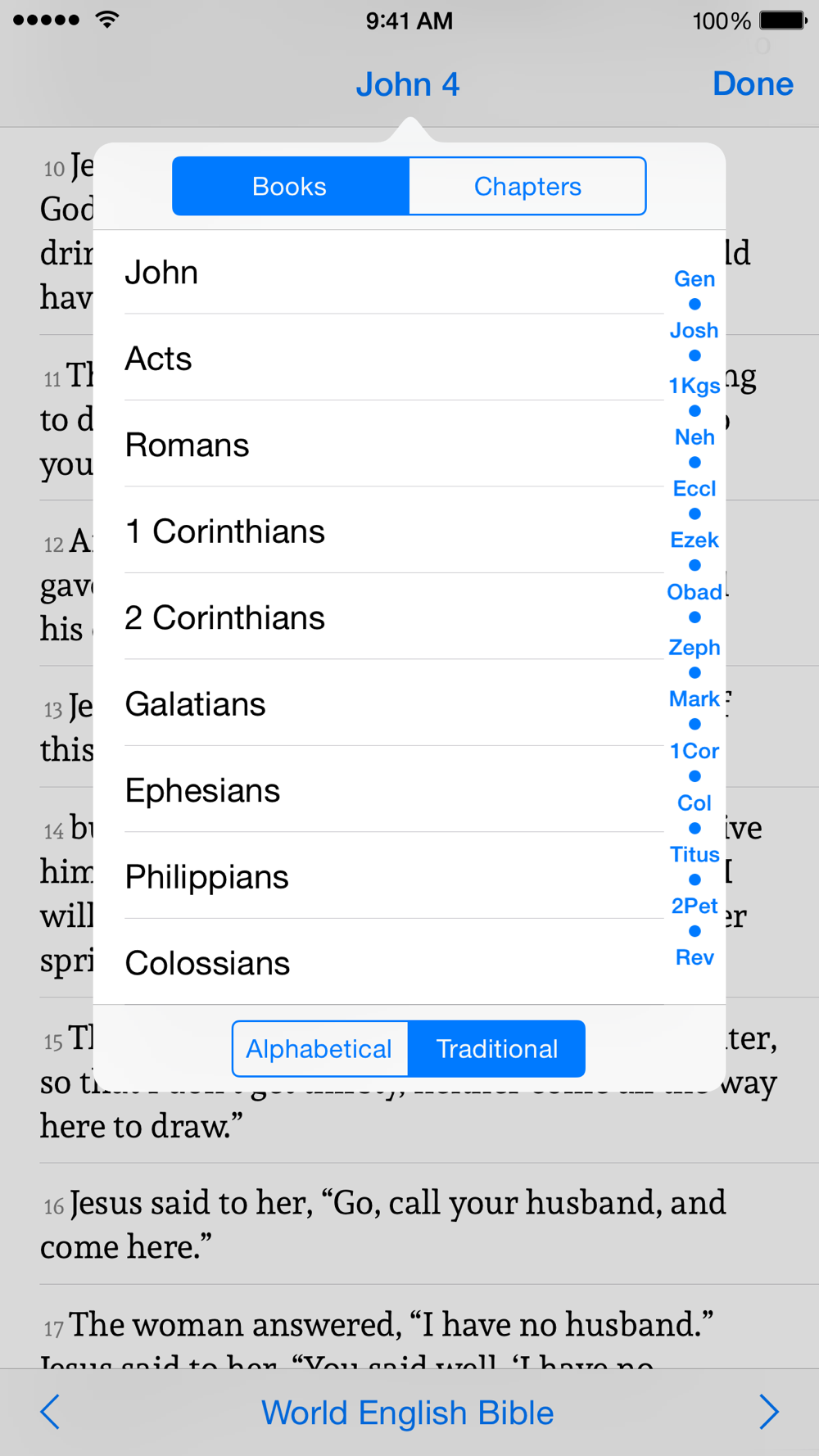Select the index dot below Josh
Screen dimensions: 819x1456
point(695,355)
